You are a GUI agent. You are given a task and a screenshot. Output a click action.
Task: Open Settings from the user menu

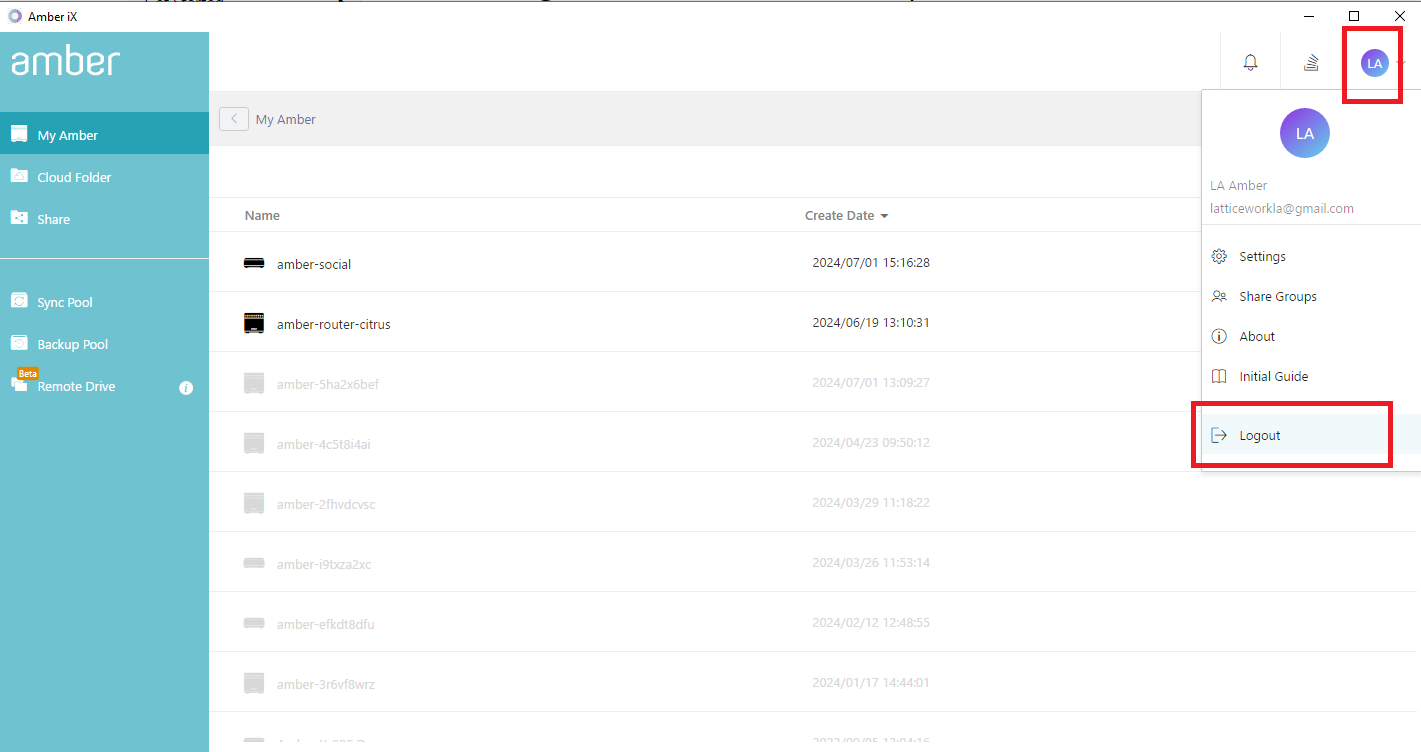coord(1311,256)
